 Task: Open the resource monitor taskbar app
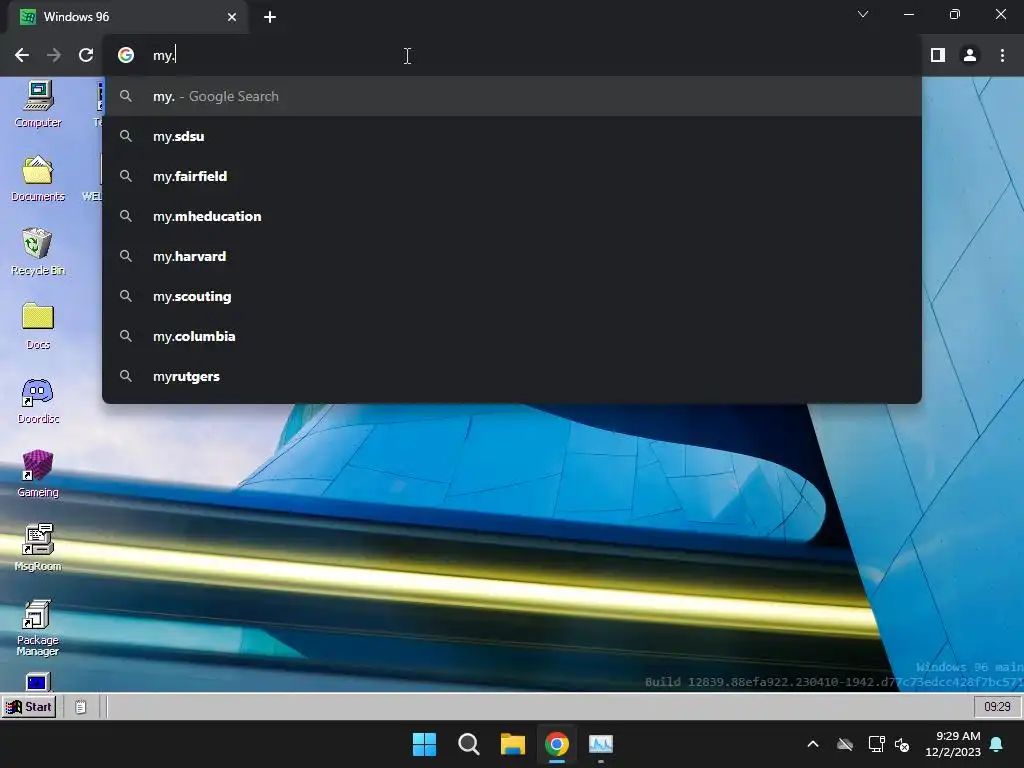pyautogui.click(x=601, y=744)
